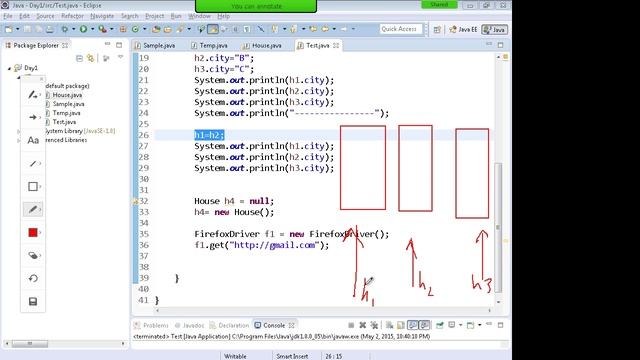640x360 pixels.
Task: Click the undo annotation icon
Action: coord(33,278)
